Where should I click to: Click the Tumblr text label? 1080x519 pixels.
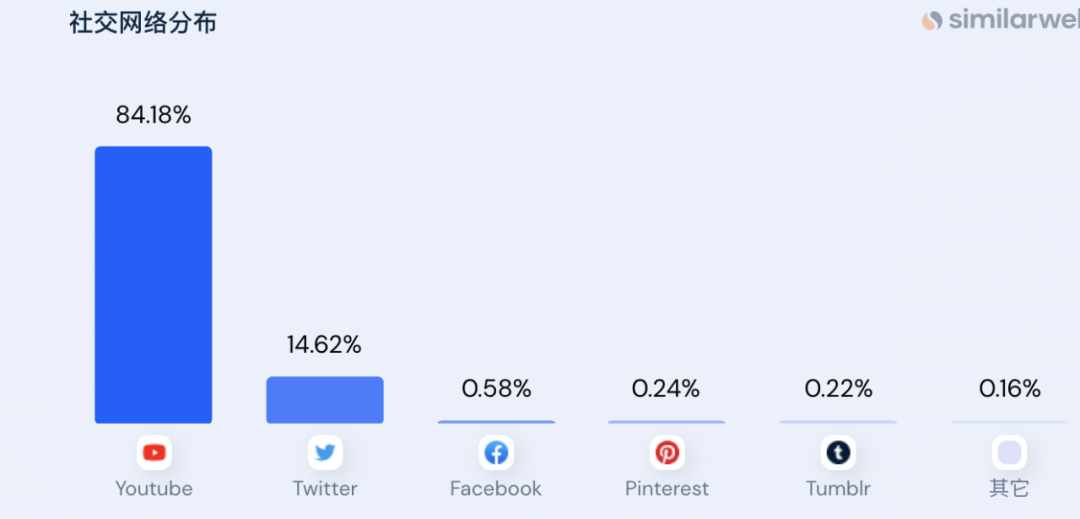[x=838, y=489]
